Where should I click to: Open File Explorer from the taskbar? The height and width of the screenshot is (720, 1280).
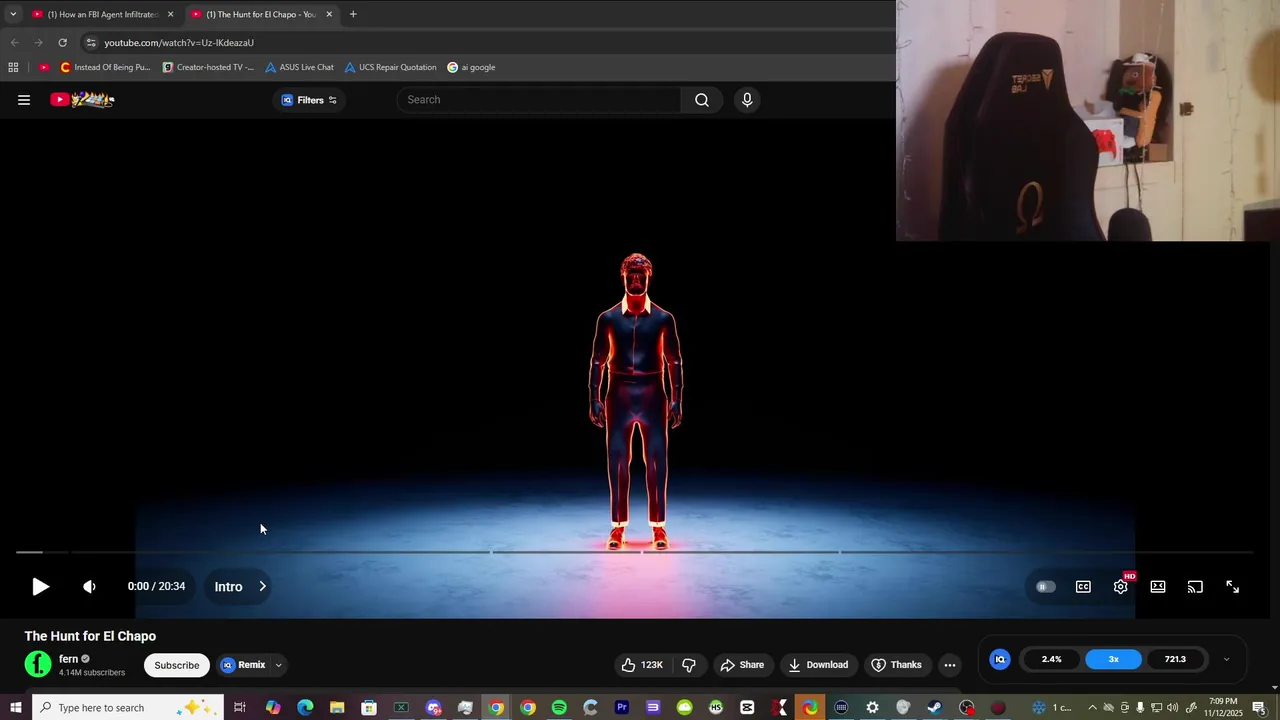(x=337, y=708)
